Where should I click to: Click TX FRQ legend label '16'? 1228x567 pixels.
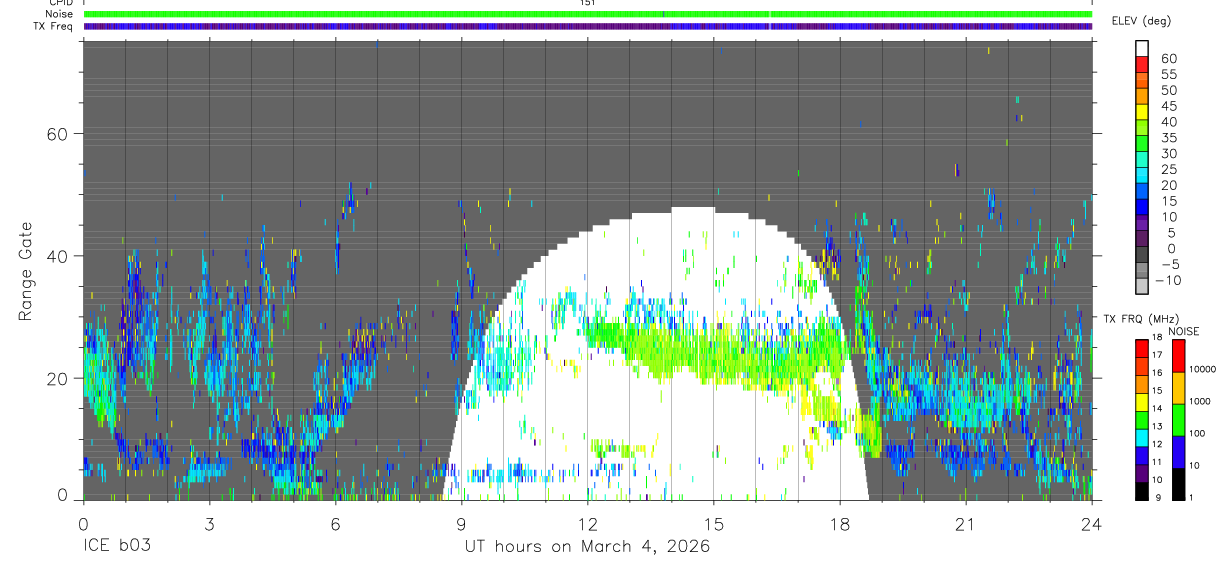pyautogui.click(x=1157, y=373)
